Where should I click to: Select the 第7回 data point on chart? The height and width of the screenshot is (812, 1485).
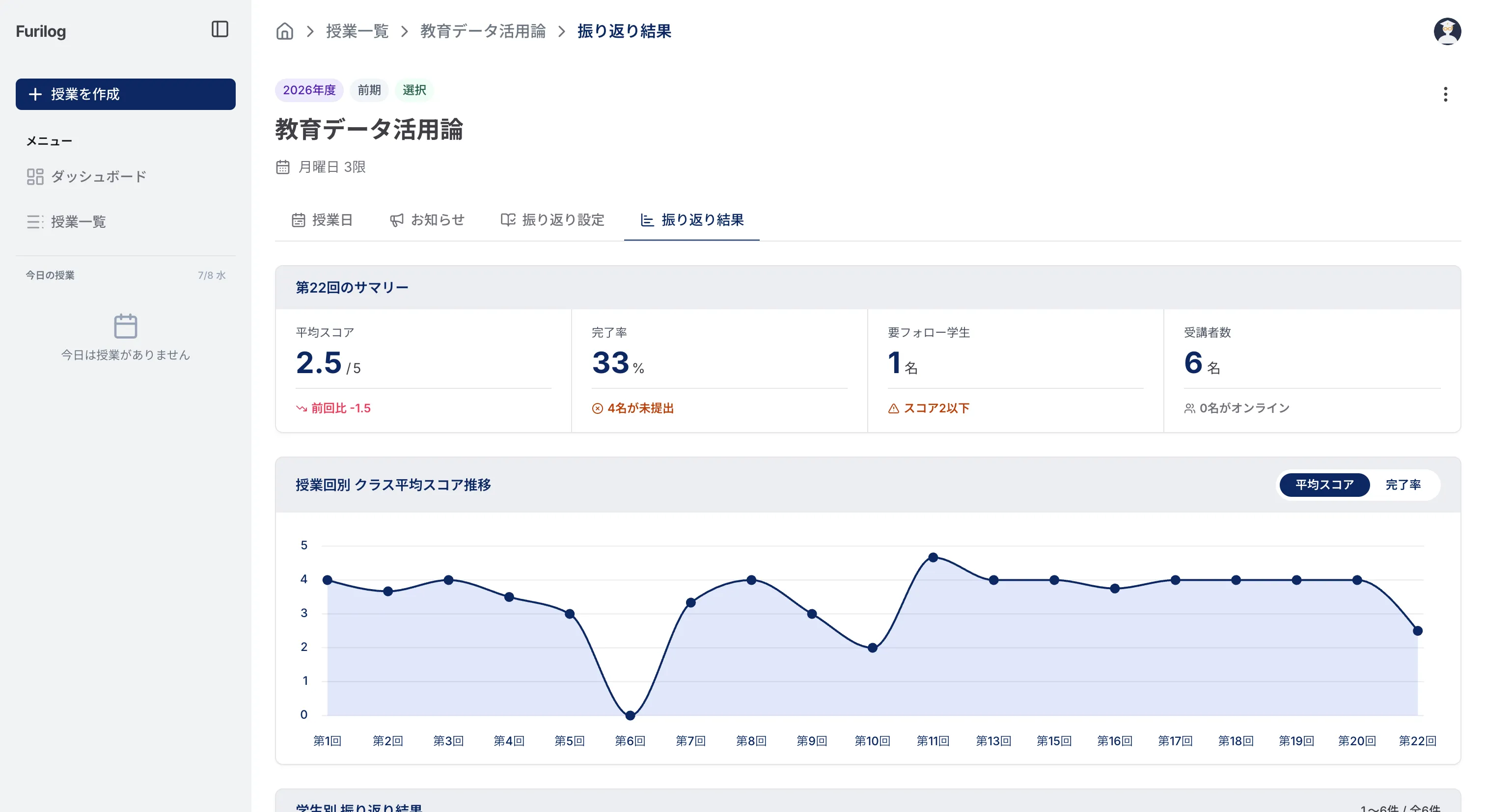[x=690, y=603]
